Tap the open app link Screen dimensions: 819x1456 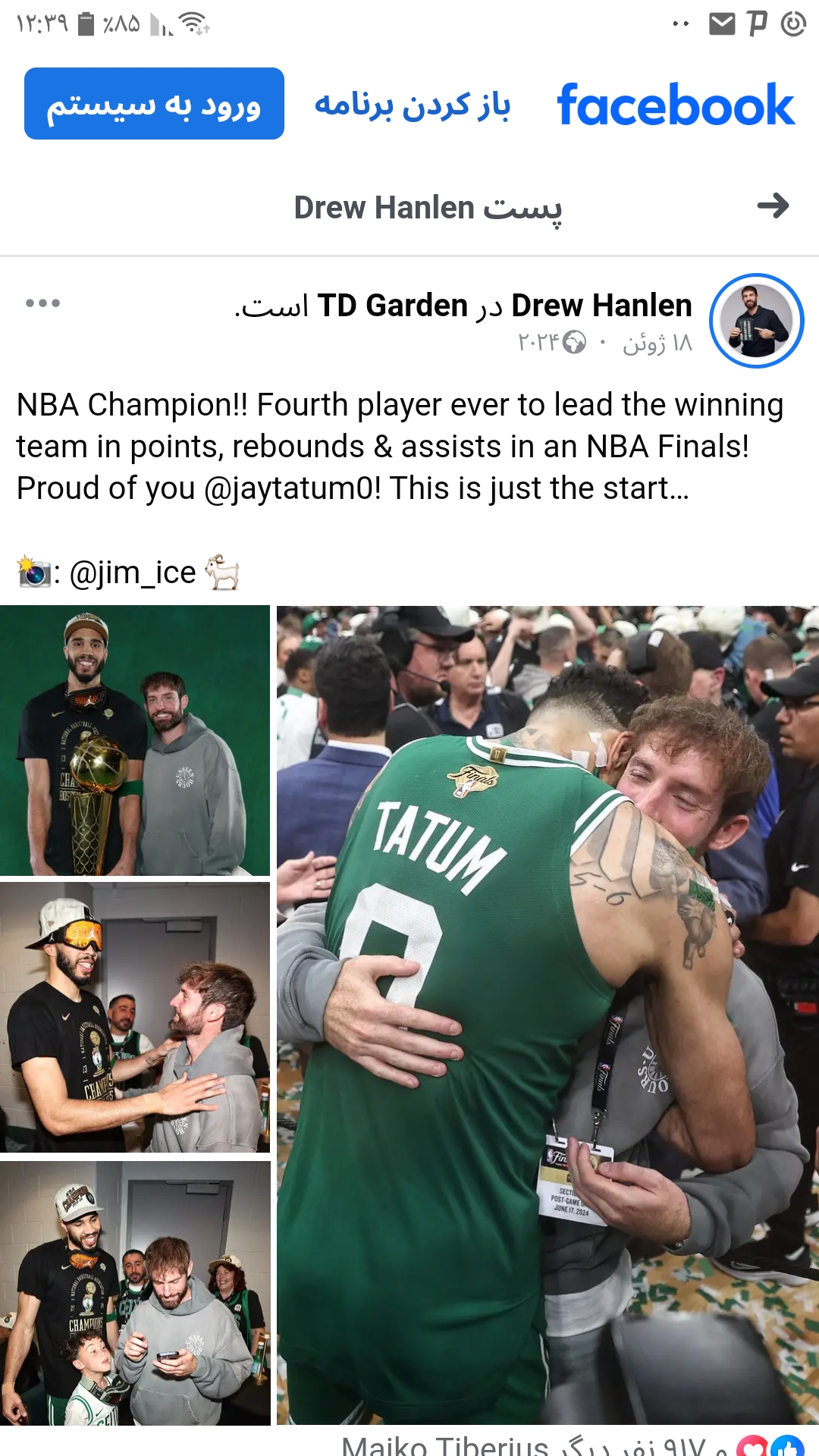coord(413,105)
